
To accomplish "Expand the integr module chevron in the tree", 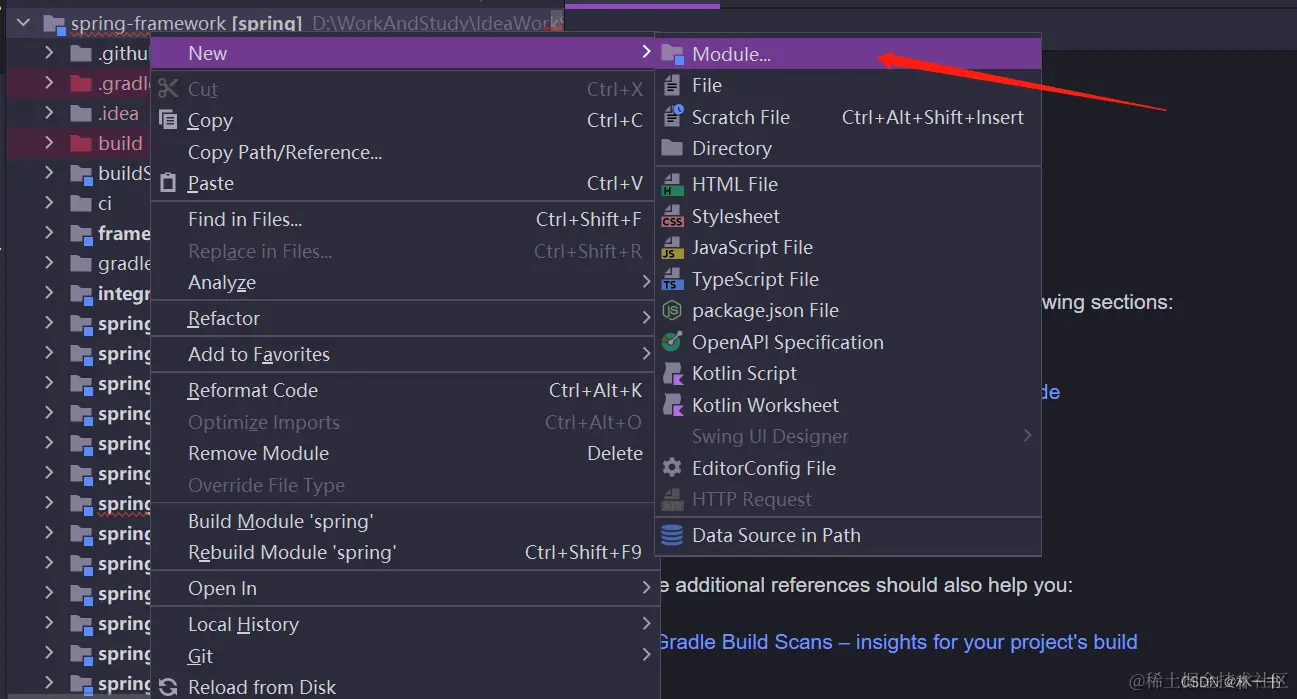I will click(49, 293).
